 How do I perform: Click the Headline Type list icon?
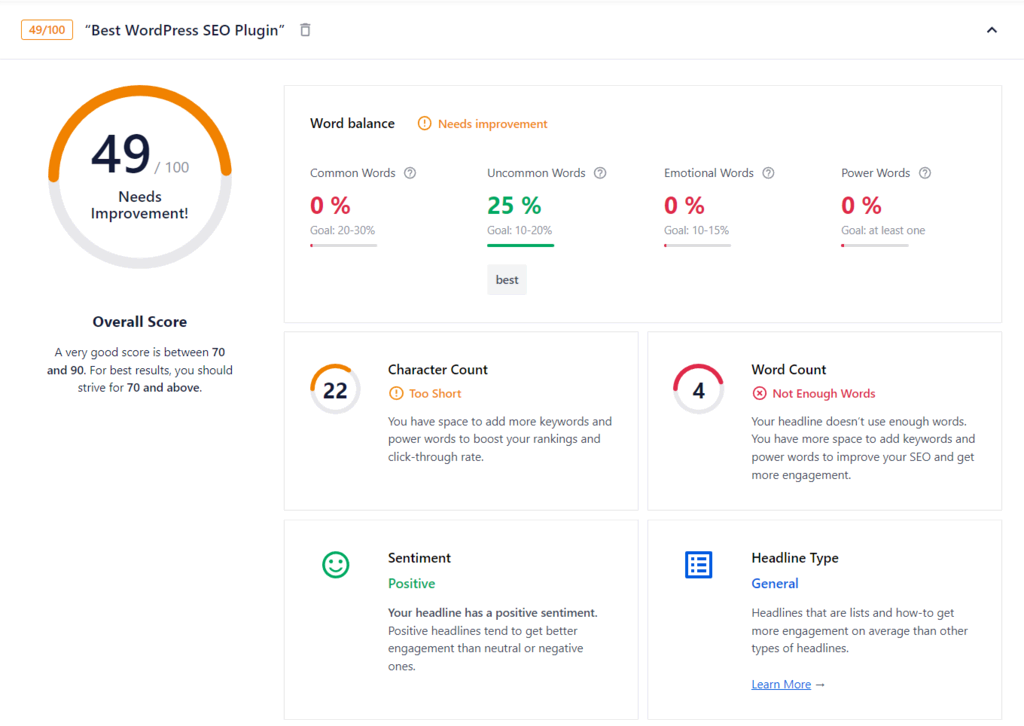(x=698, y=565)
